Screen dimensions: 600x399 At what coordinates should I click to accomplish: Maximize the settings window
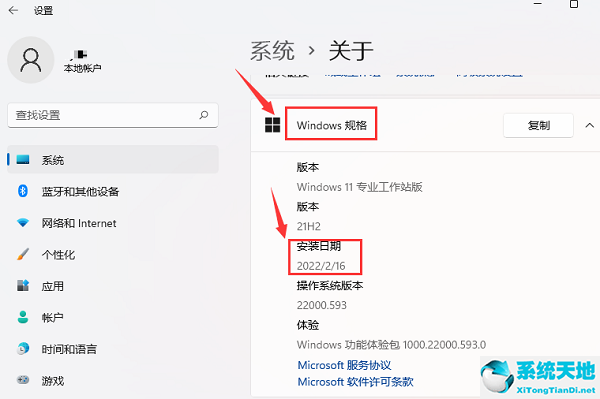click(574, 4)
